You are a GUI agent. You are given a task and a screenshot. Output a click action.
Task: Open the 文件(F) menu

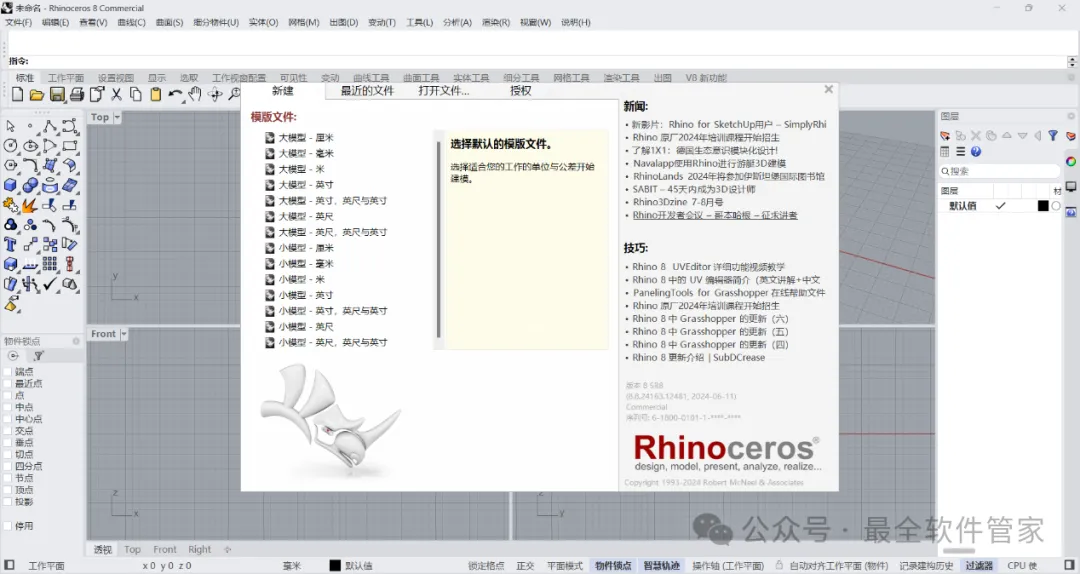pos(19,22)
